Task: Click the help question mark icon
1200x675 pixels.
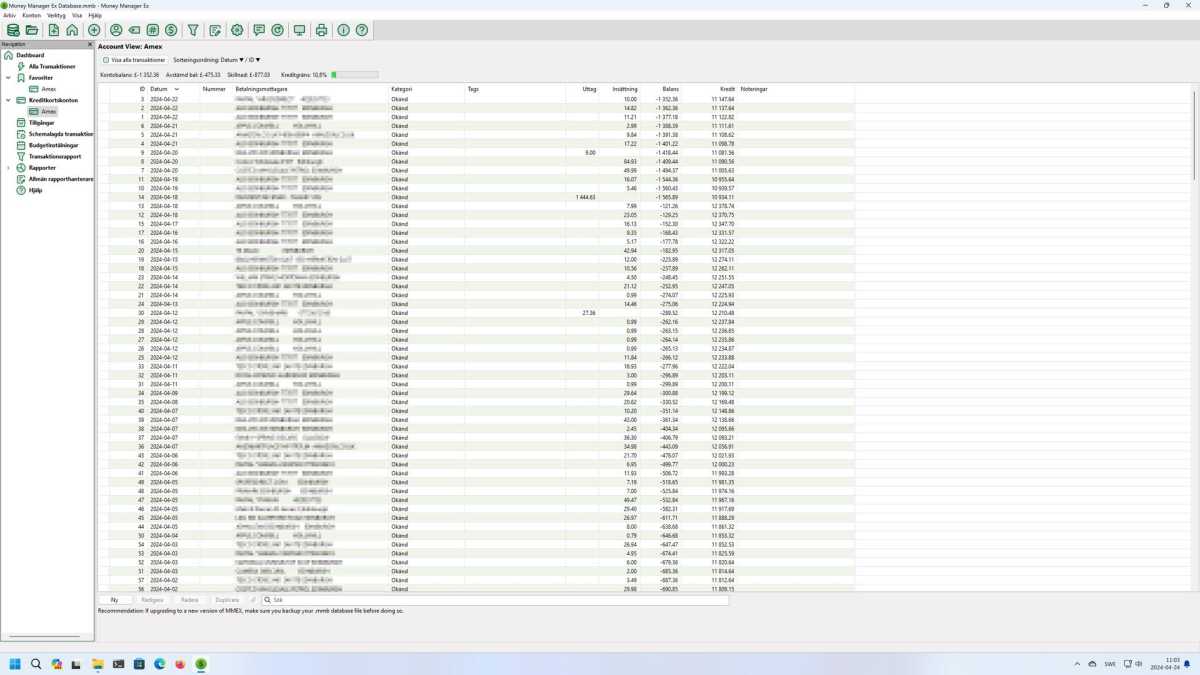Action: (x=362, y=30)
